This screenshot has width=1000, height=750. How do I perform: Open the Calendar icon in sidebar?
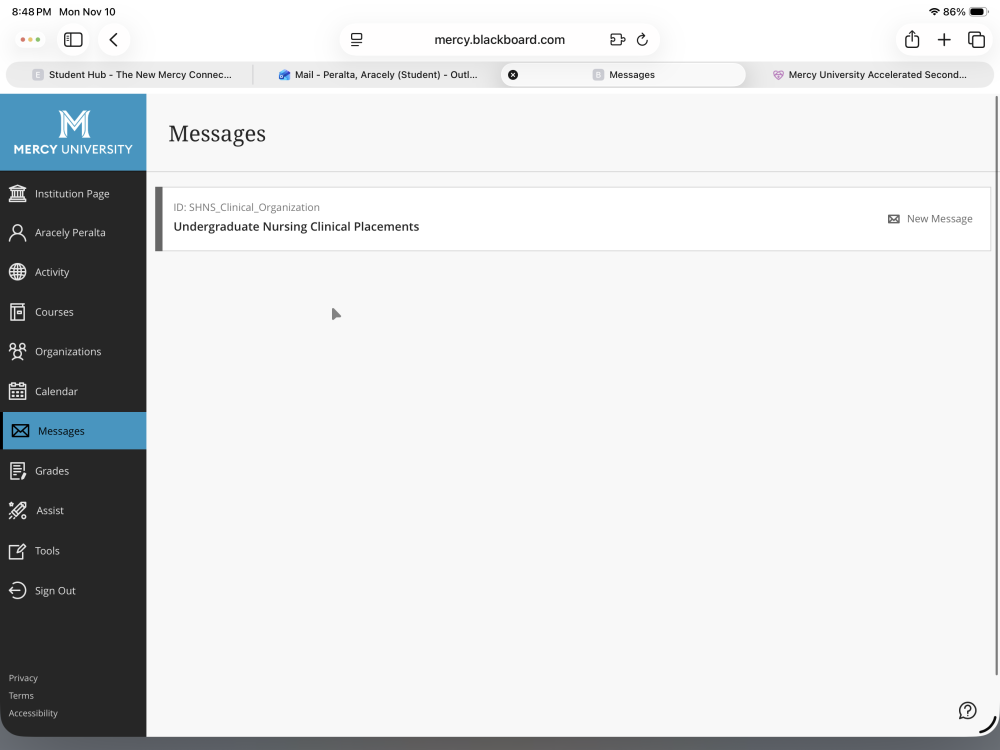tap(17, 391)
